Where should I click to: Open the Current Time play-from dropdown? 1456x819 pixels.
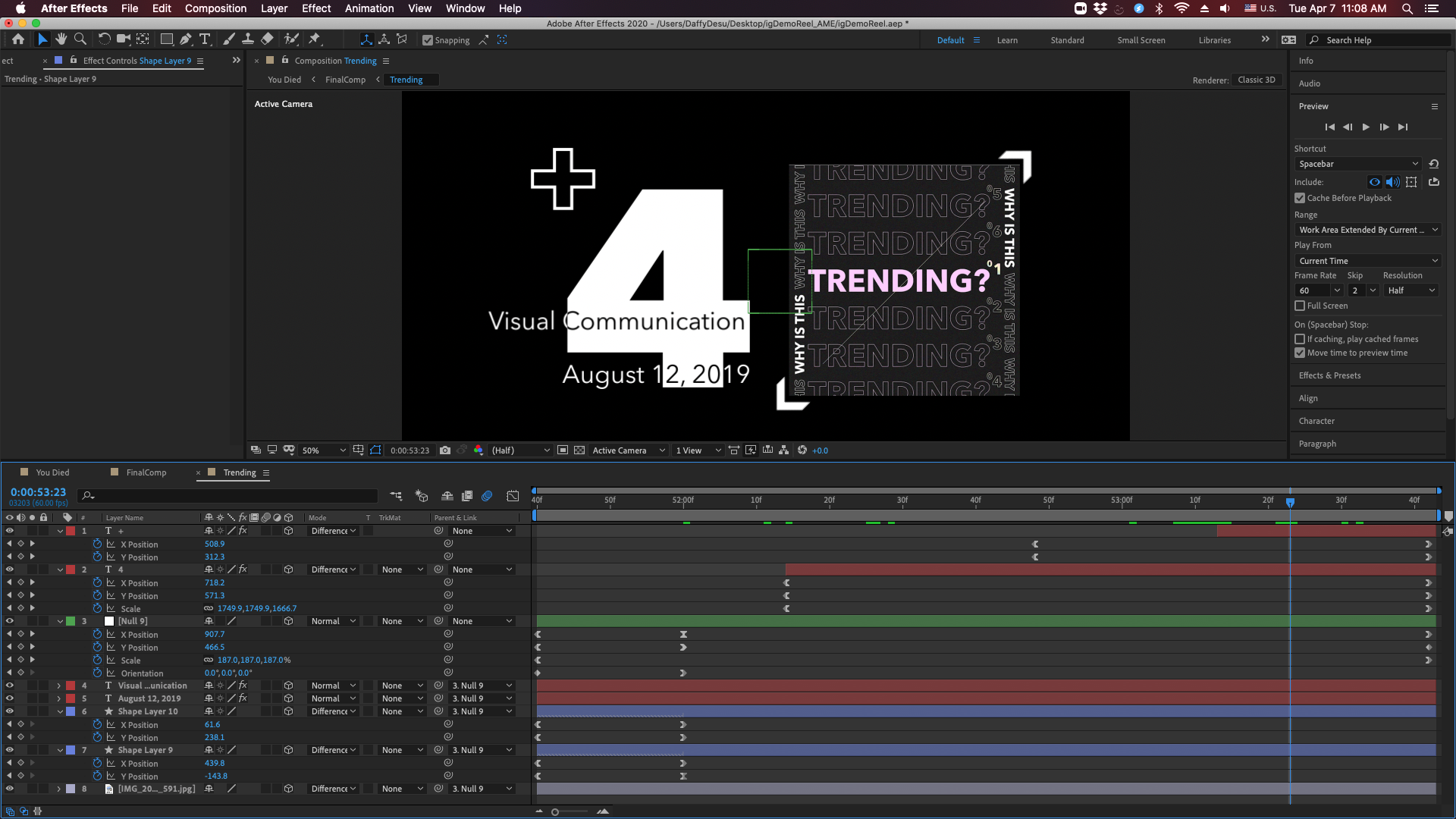[x=1367, y=261]
